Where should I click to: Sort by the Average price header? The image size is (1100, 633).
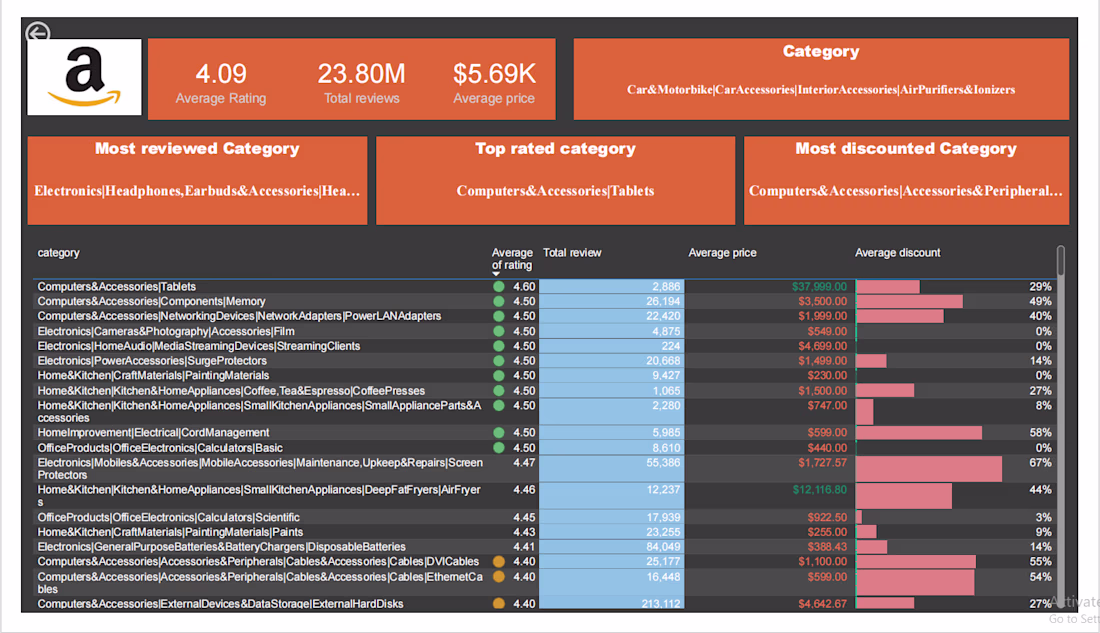click(722, 253)
